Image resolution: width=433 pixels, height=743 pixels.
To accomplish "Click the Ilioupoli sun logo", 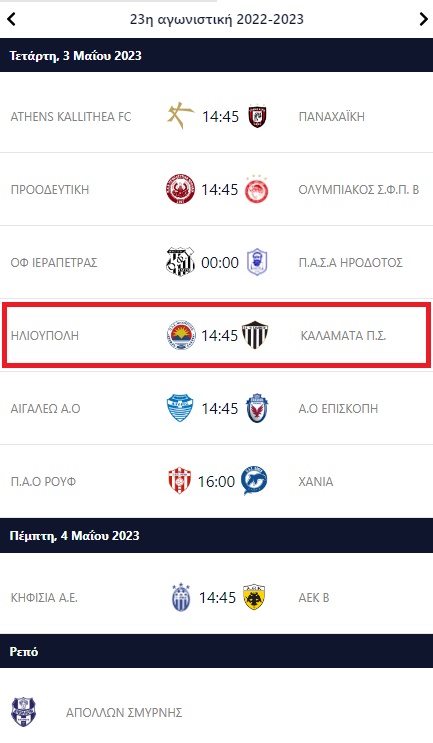I will click(x=181, y=335).
